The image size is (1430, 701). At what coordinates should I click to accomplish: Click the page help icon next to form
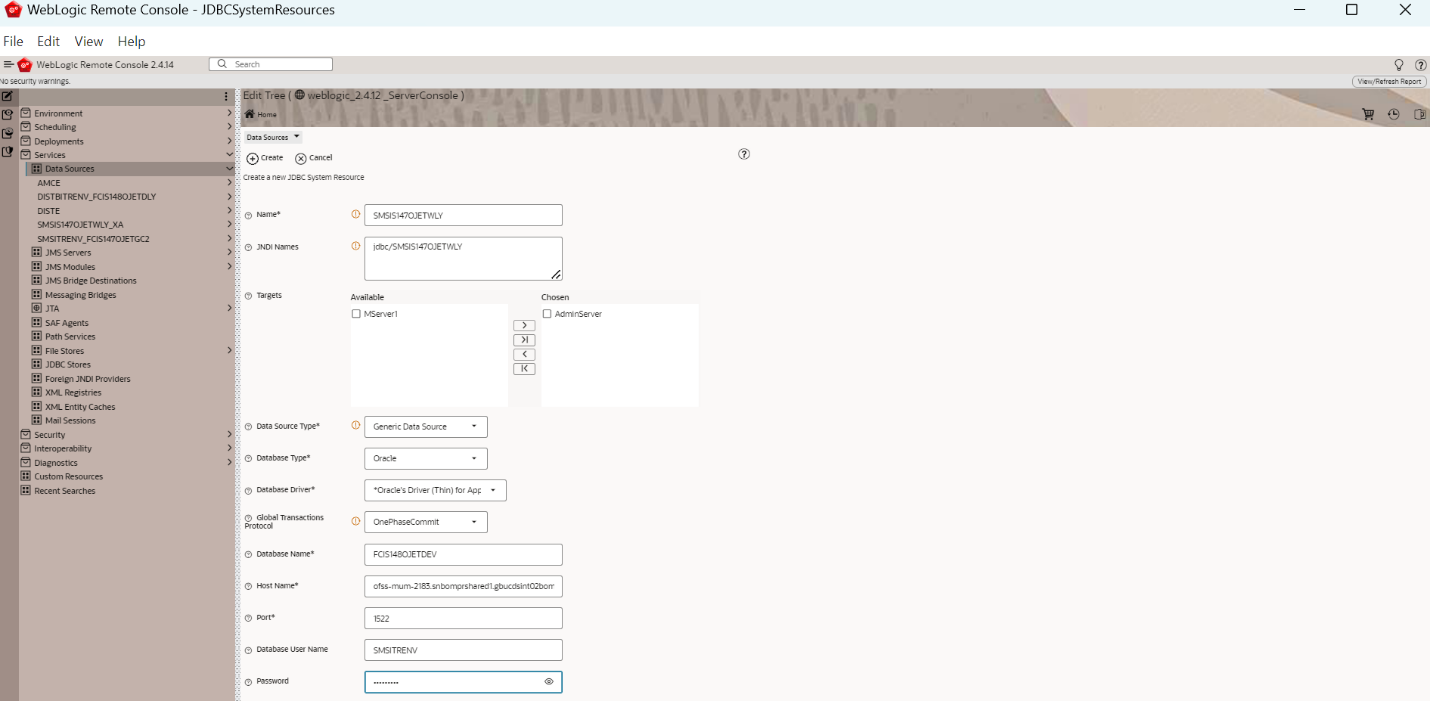pos(744,154)
